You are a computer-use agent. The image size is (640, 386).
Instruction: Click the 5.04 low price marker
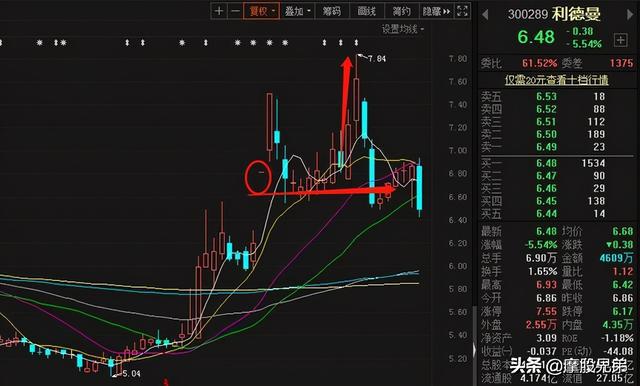coord(131,373)
